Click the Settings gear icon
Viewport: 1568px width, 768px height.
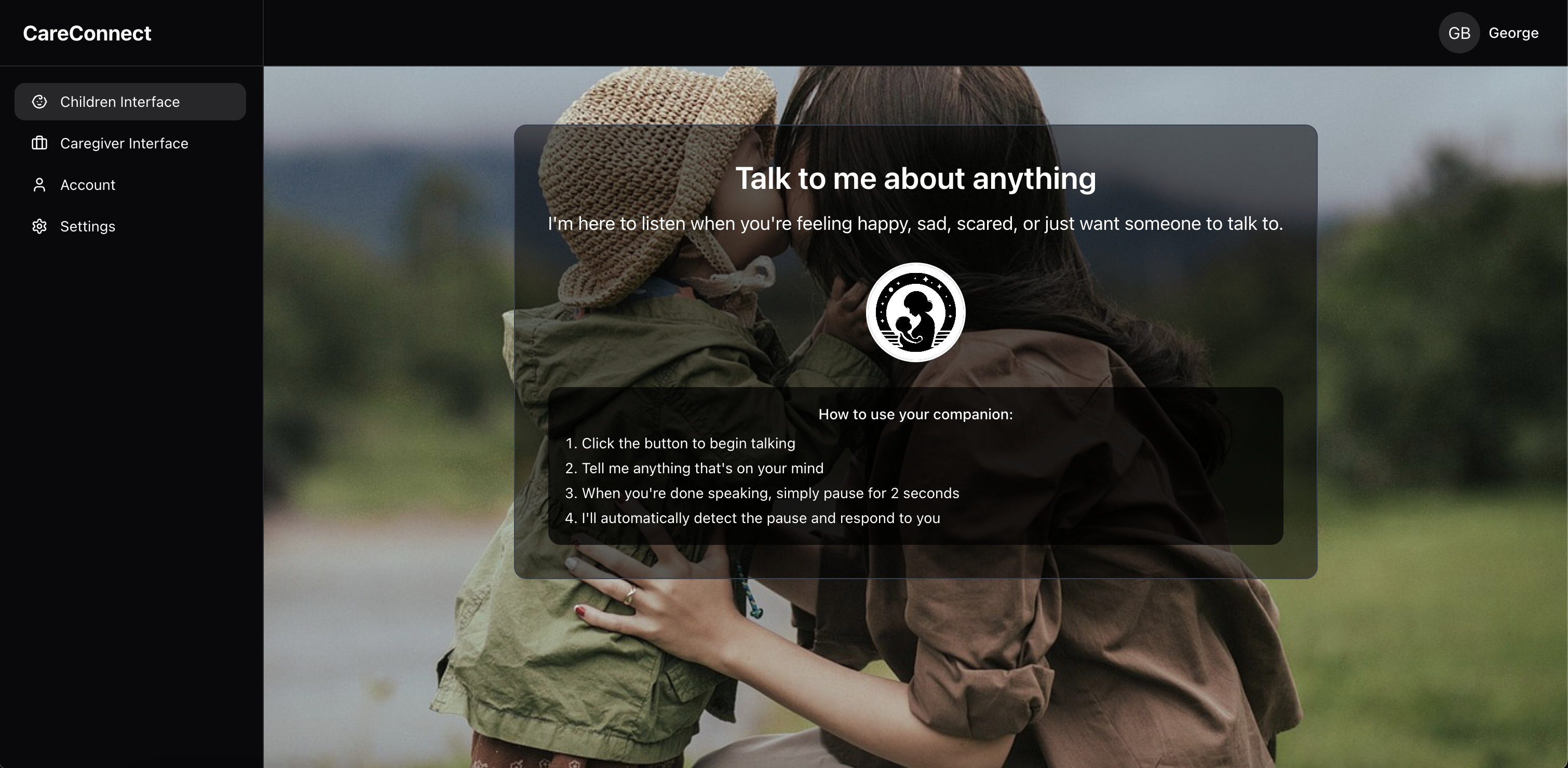pyautogui.click(x=39, y=226)
